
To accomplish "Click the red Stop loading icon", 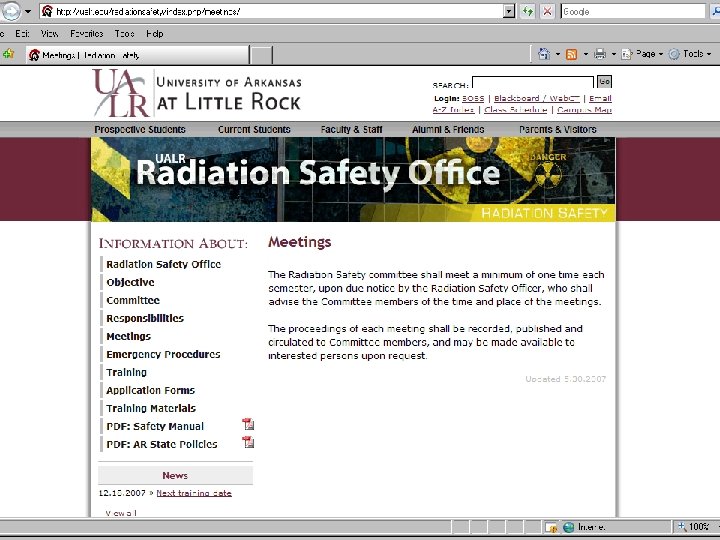I will 547,11.
